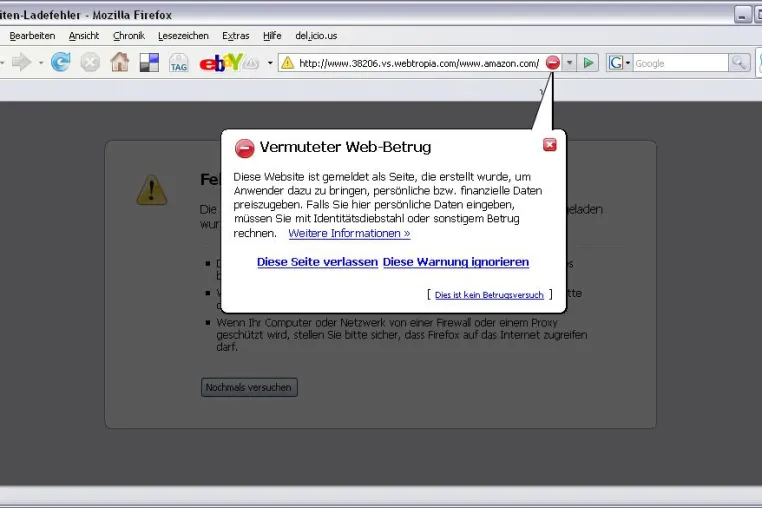Click the blue Reload page icon

[61, 62]
